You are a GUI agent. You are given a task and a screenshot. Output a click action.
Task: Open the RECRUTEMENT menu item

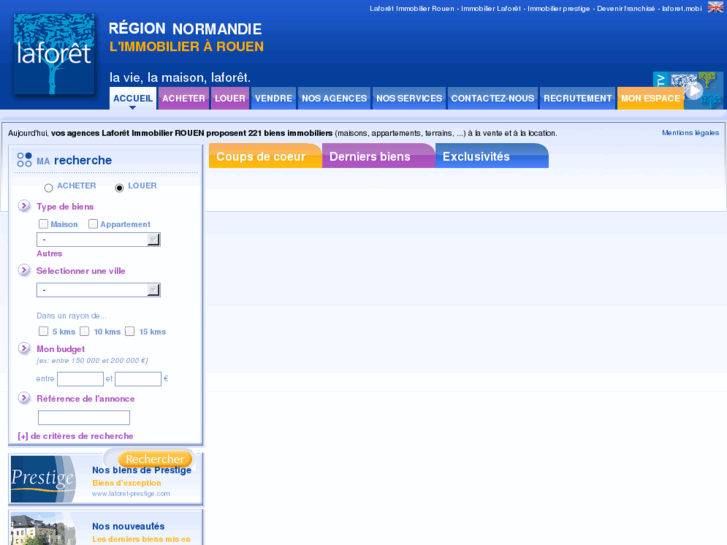pyautogui.click(x=578, y=98)
